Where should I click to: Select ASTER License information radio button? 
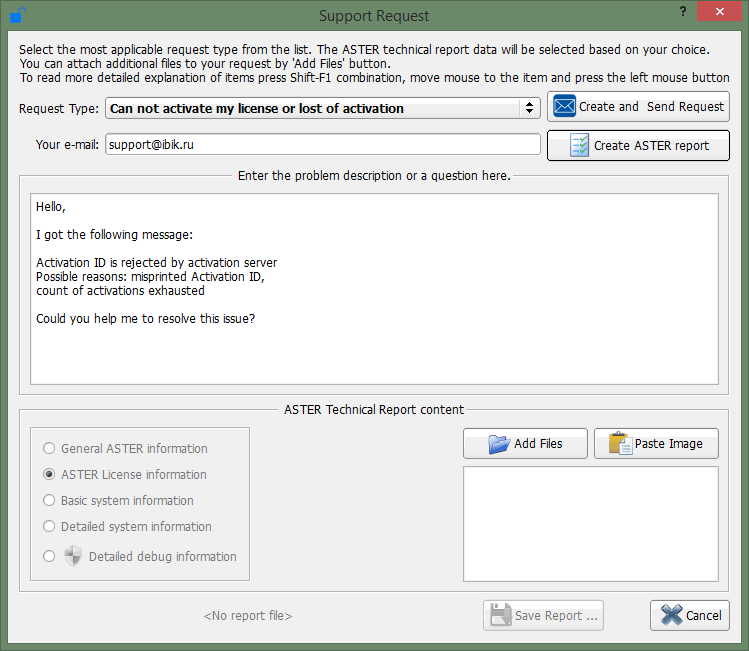(x=49, y=475)
